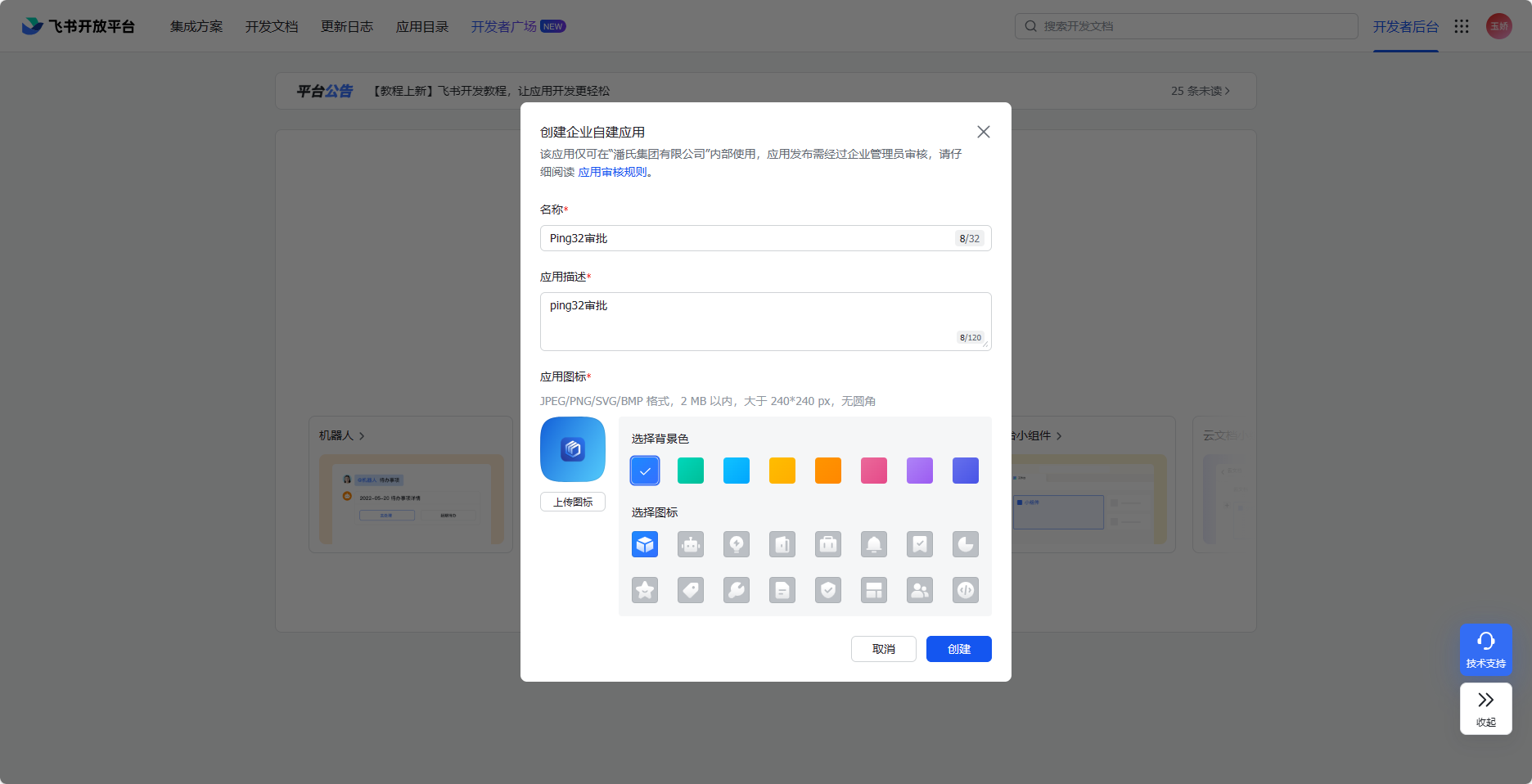The height and width of the screenshot is (784, 1532).
Task: Pick the document app icon
Action: coord(782,590)
